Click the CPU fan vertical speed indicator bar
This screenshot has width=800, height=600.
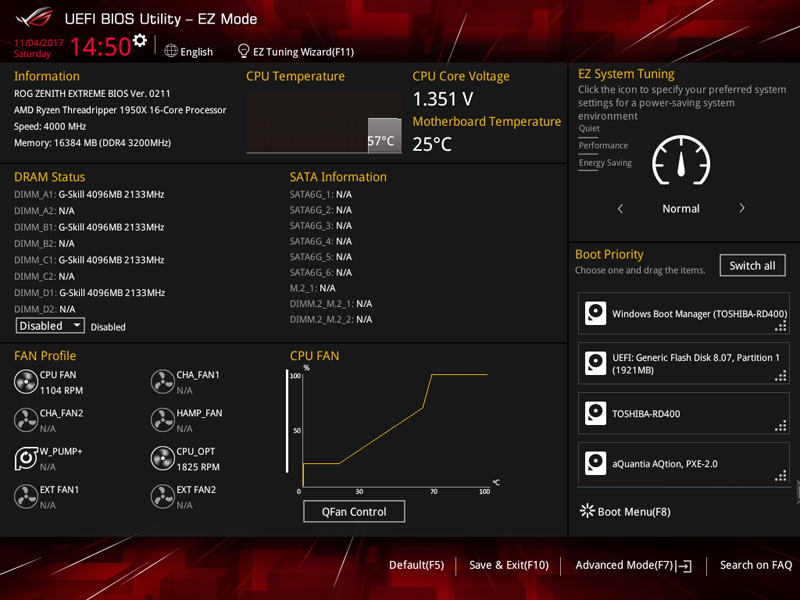287,421
